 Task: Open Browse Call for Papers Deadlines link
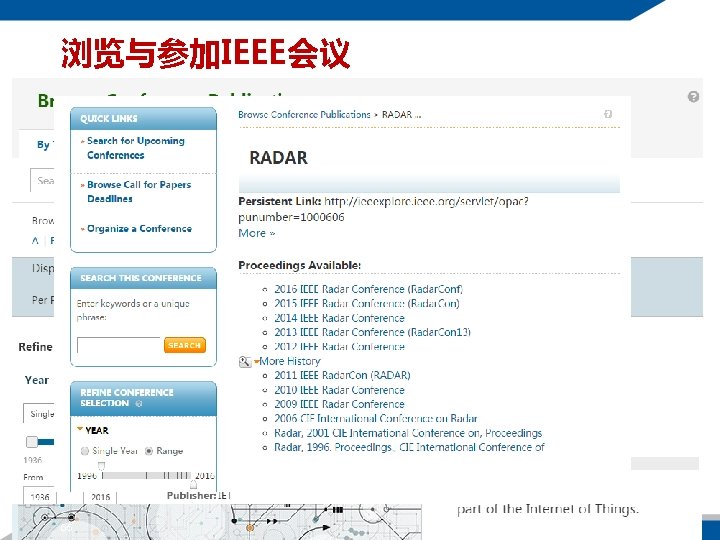pyautogui.click(x=139, y=191)
